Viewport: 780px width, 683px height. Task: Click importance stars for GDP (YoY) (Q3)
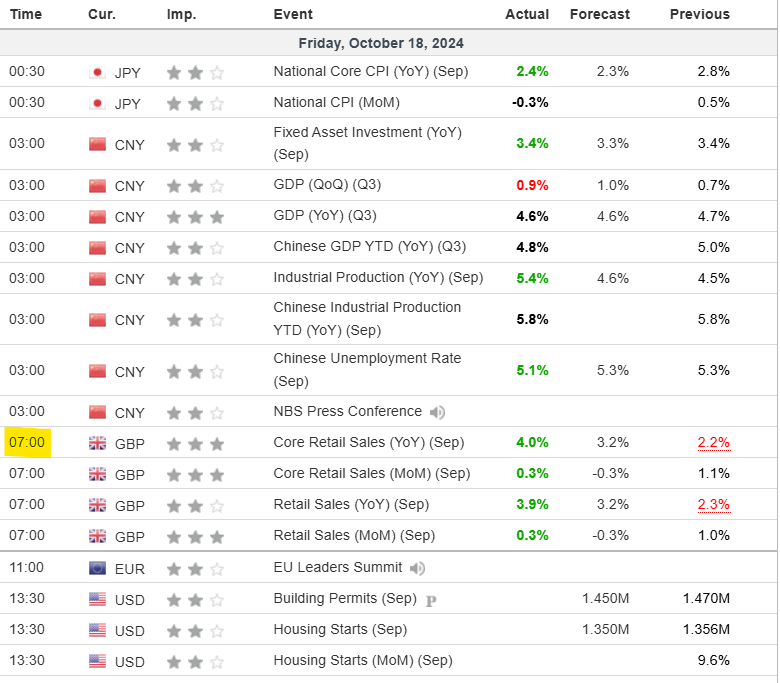click(x=195, y=216)
